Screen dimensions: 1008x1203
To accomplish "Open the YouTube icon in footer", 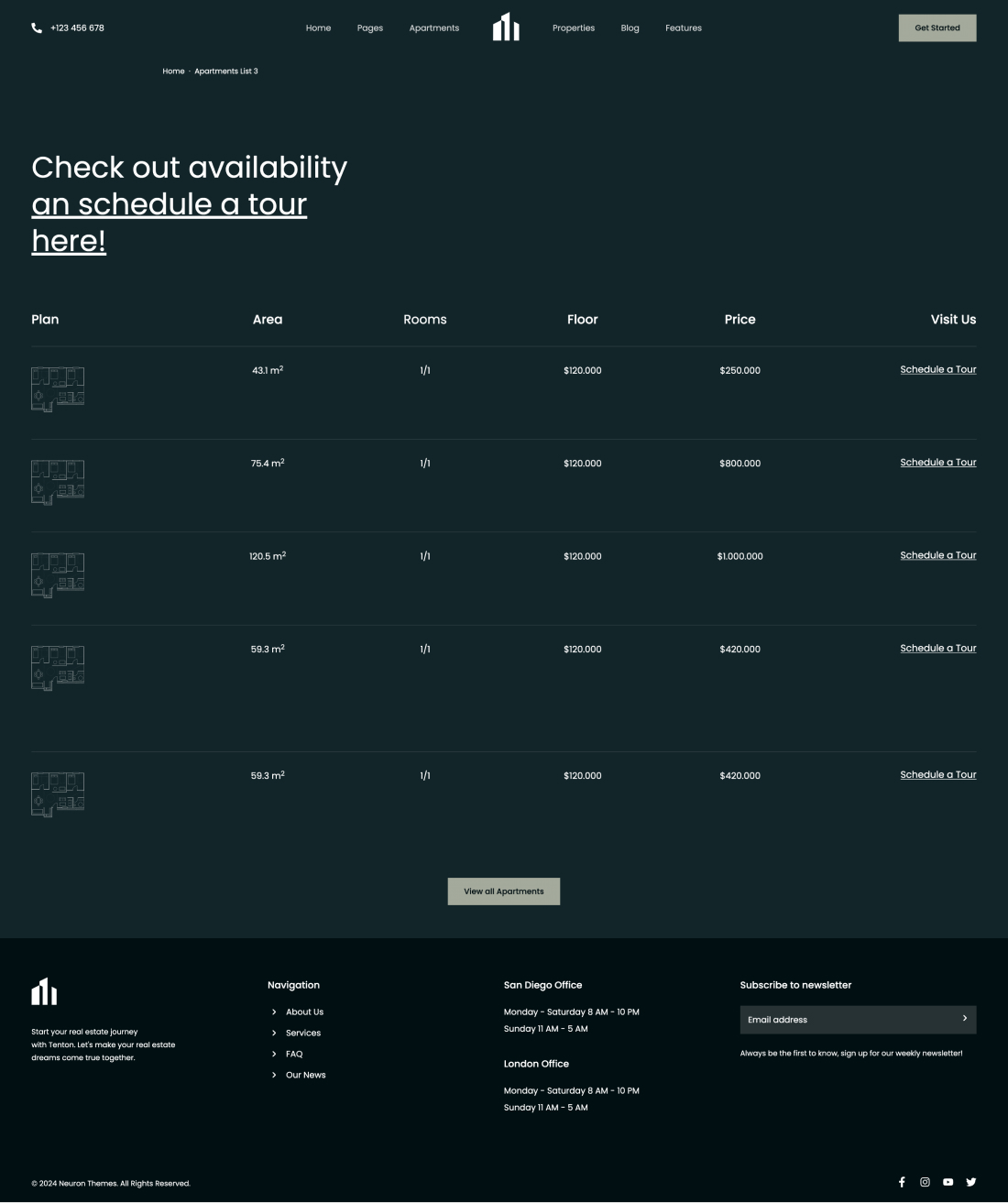I will coord(948,1182).
